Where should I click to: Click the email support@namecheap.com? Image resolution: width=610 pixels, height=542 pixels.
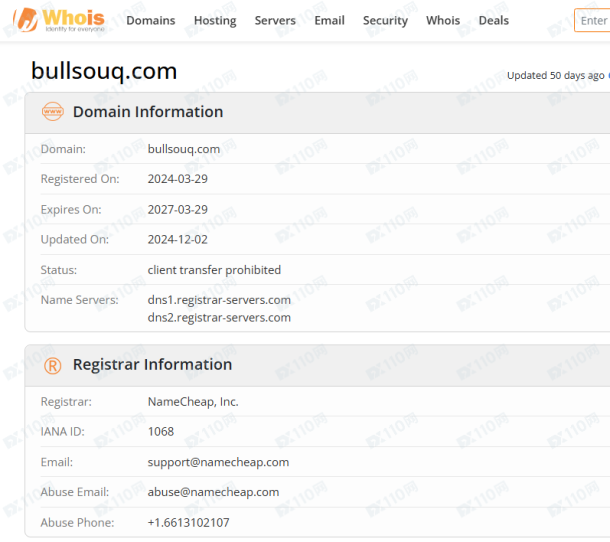pyautogui.click(x=218, y=462)
